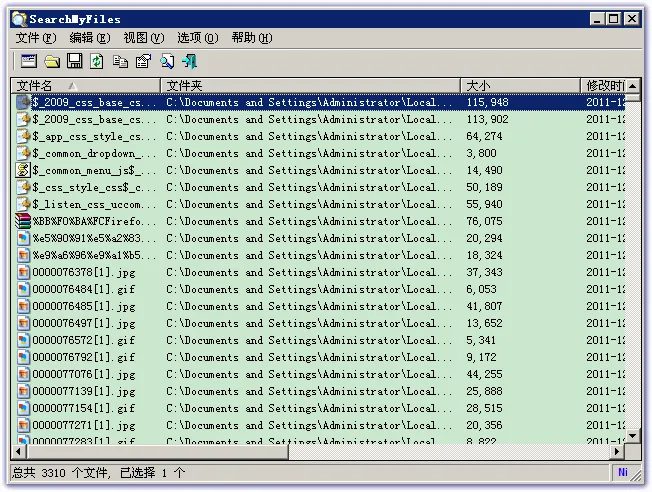
Task: Click the image icon of 0000076378[1].jpg
Action: point(23,272)
